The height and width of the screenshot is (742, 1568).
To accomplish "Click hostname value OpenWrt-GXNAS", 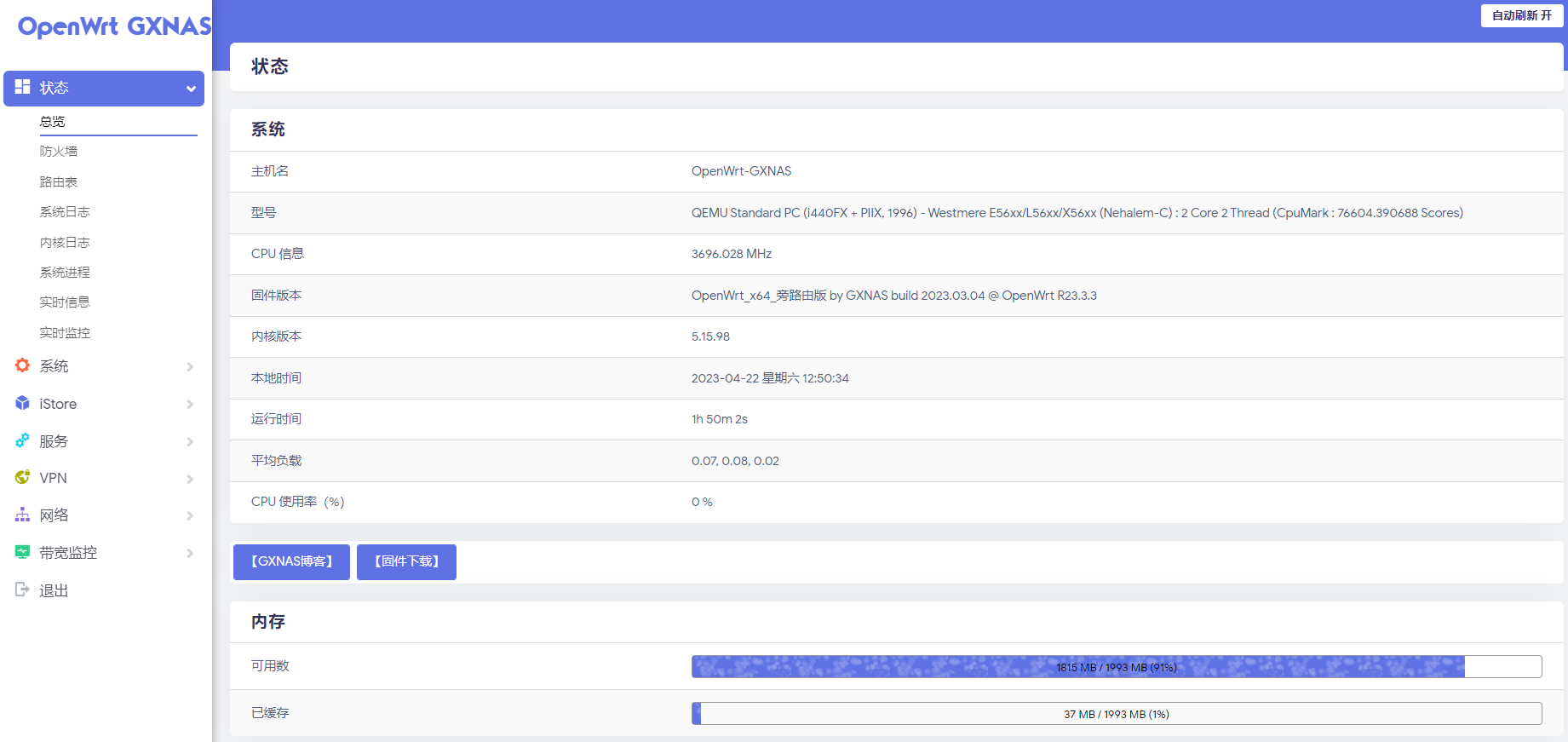I will [x=741, y=171].
